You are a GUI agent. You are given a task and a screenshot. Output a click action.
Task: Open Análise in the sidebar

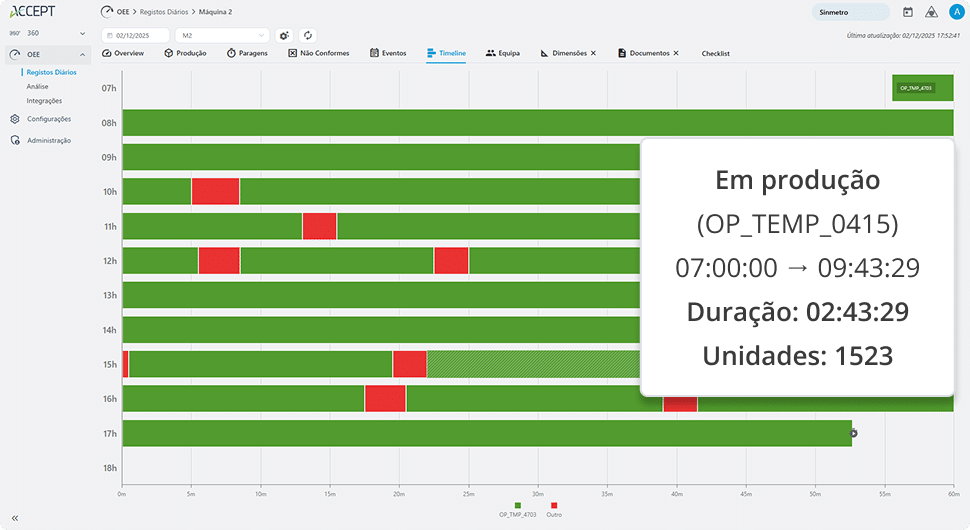tap(36, 86)
